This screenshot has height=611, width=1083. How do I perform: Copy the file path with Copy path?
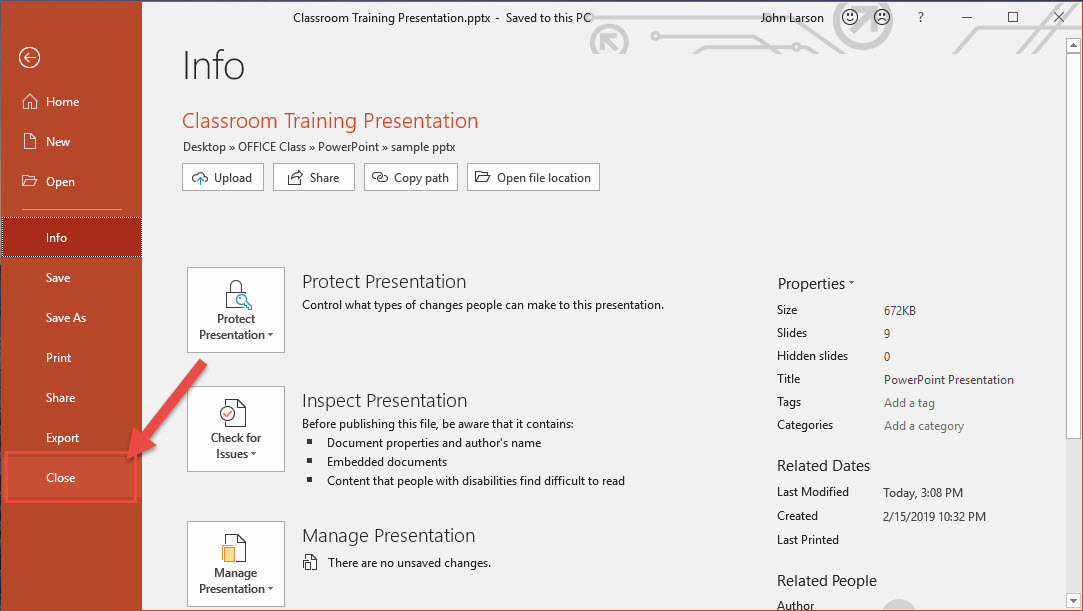point(410,178)
